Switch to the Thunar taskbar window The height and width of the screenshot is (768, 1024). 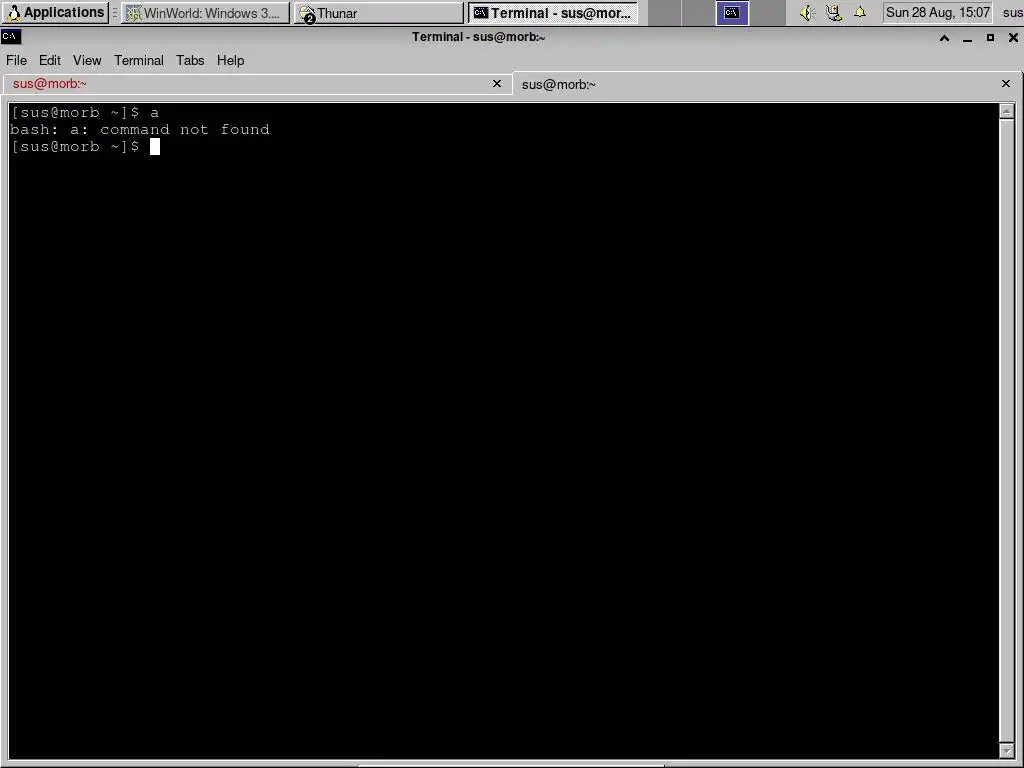[x=379, y=13]
